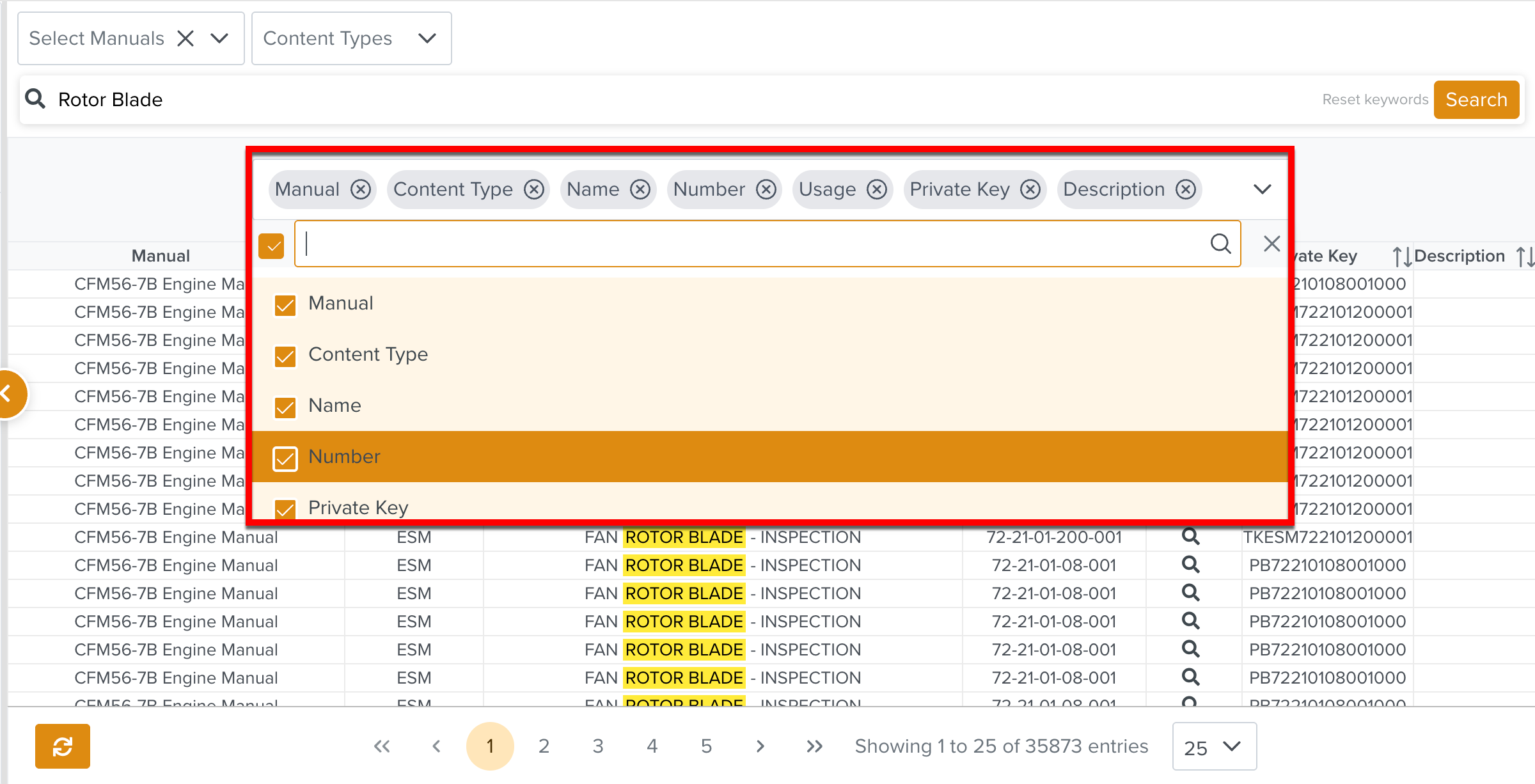
Task: Jump to the last results page
Action: pos(814,746)
